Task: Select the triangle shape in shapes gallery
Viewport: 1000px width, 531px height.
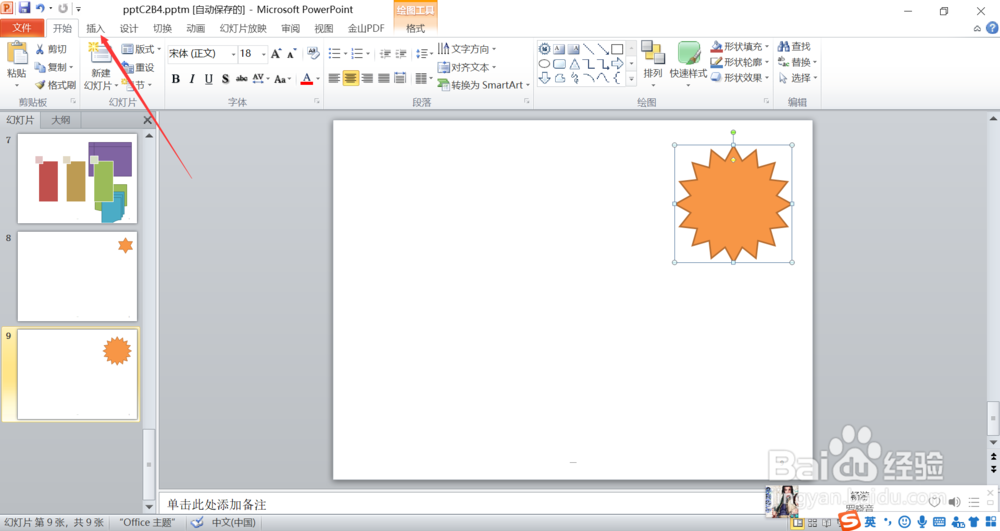Action: tap(575, 64)
